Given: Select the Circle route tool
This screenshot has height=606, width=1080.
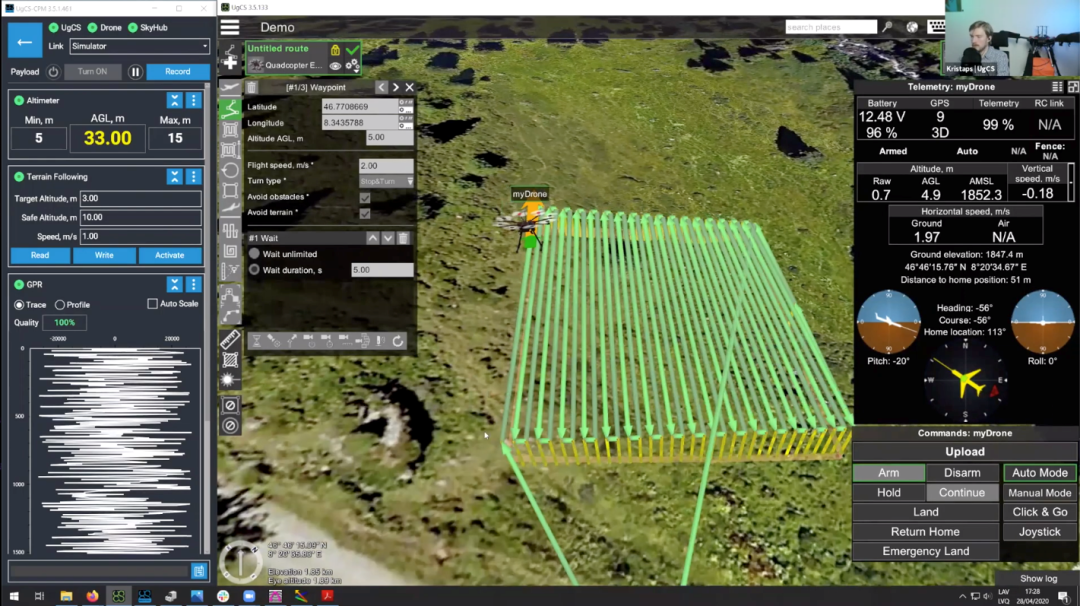Looking at the screenshot, I should [x=230, y=170].
